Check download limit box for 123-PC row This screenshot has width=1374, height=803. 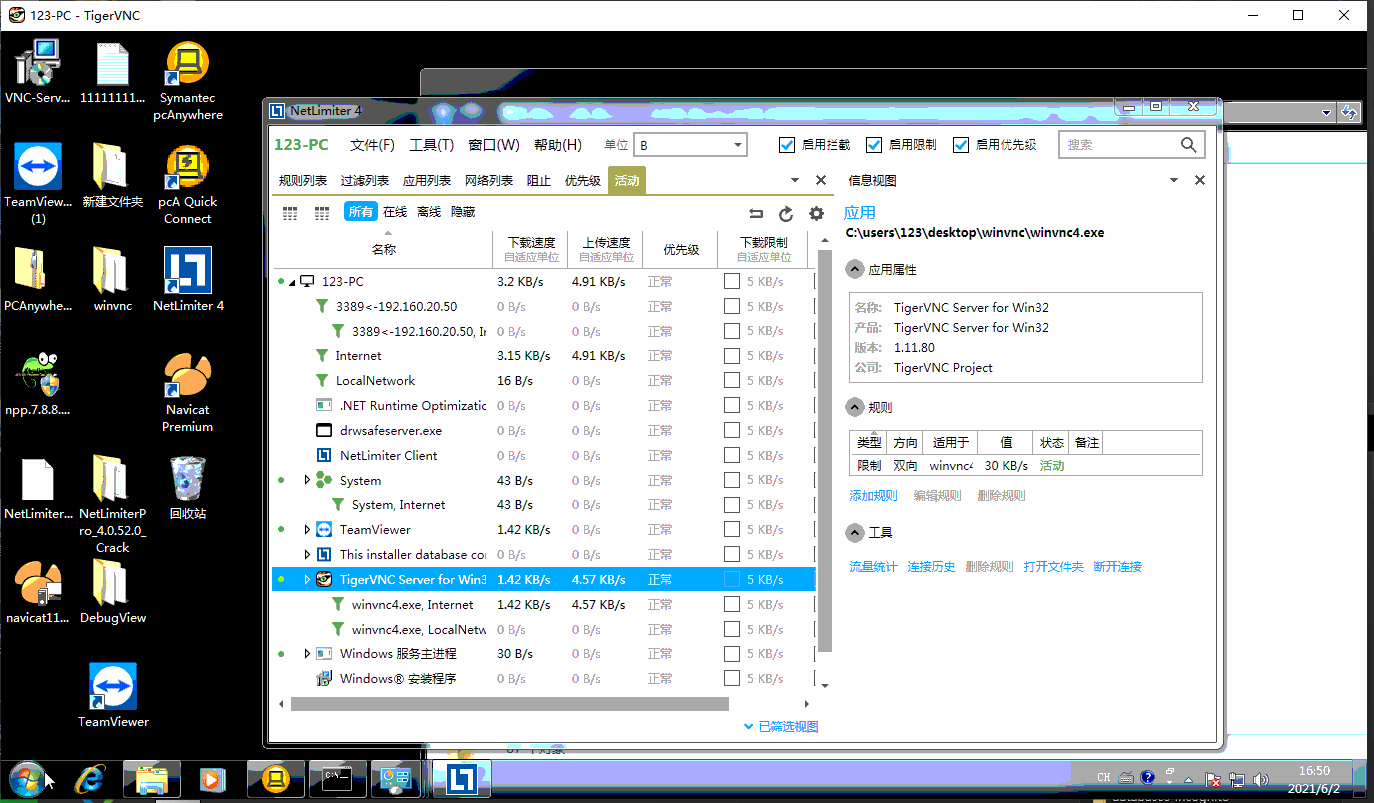(732, 281)
